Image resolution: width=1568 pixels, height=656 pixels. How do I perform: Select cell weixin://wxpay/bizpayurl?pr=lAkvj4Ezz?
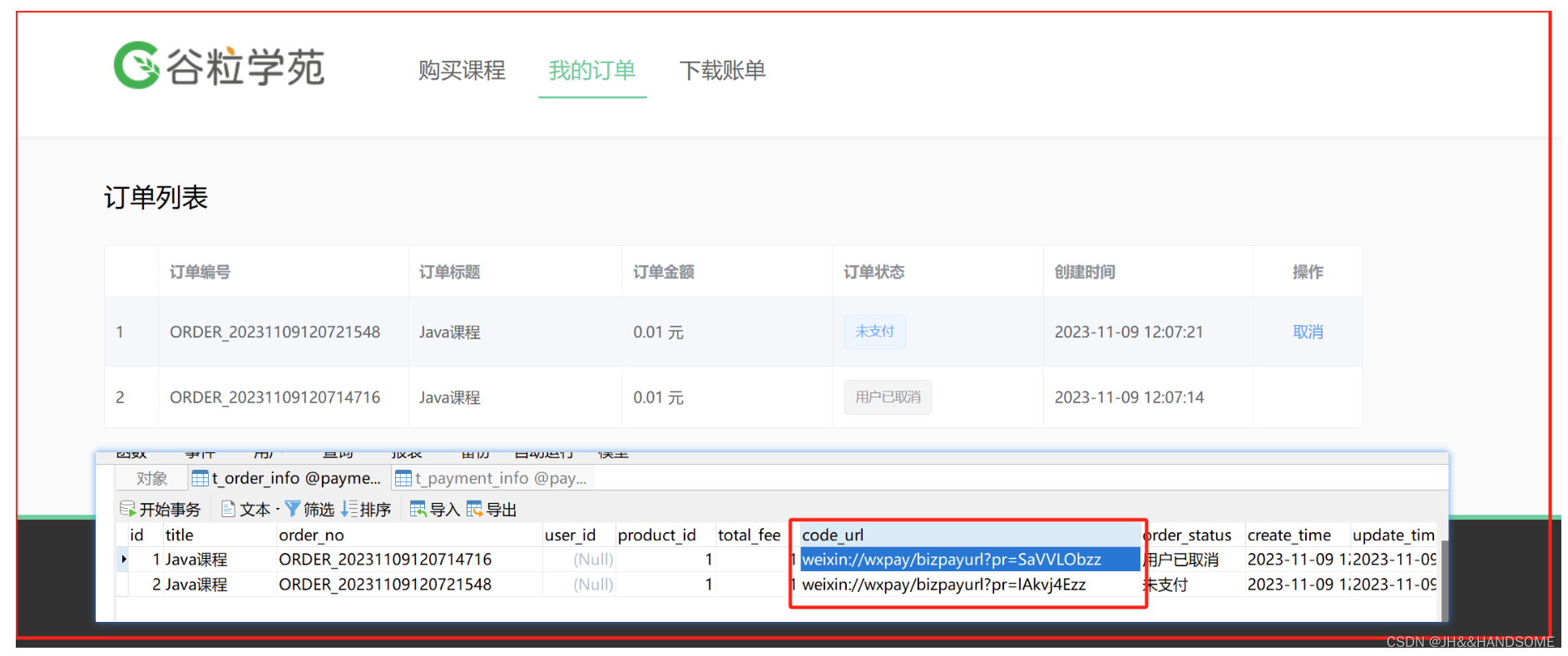click(x=970, y=584)
